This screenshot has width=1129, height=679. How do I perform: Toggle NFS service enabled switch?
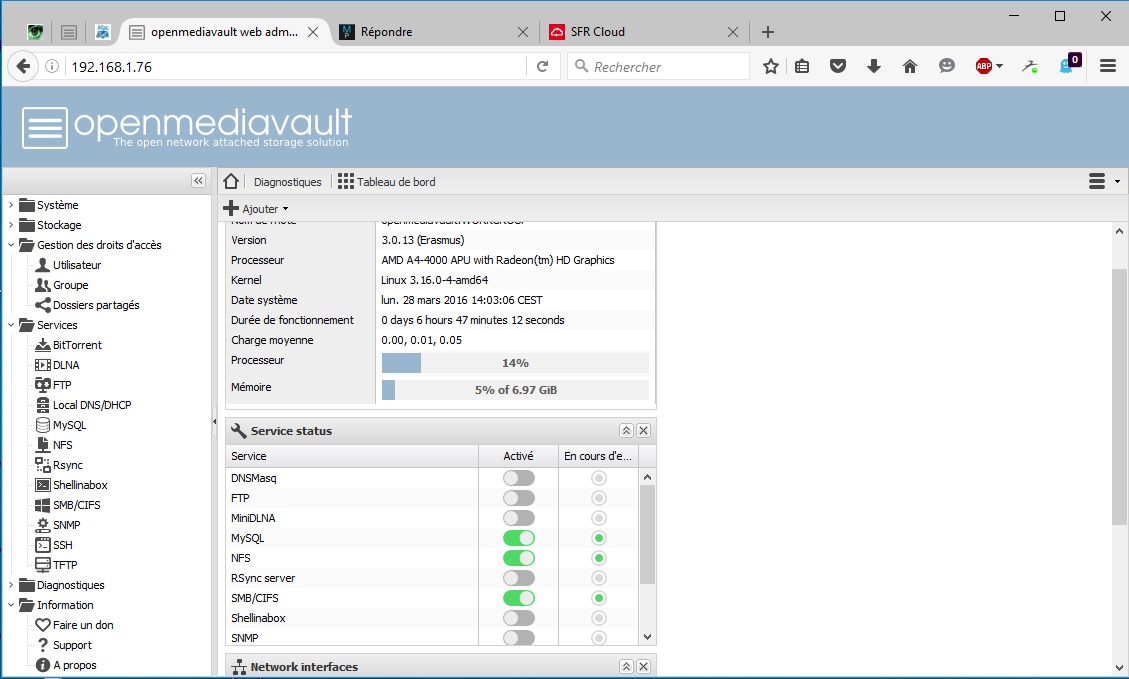[x=518, y=558]
